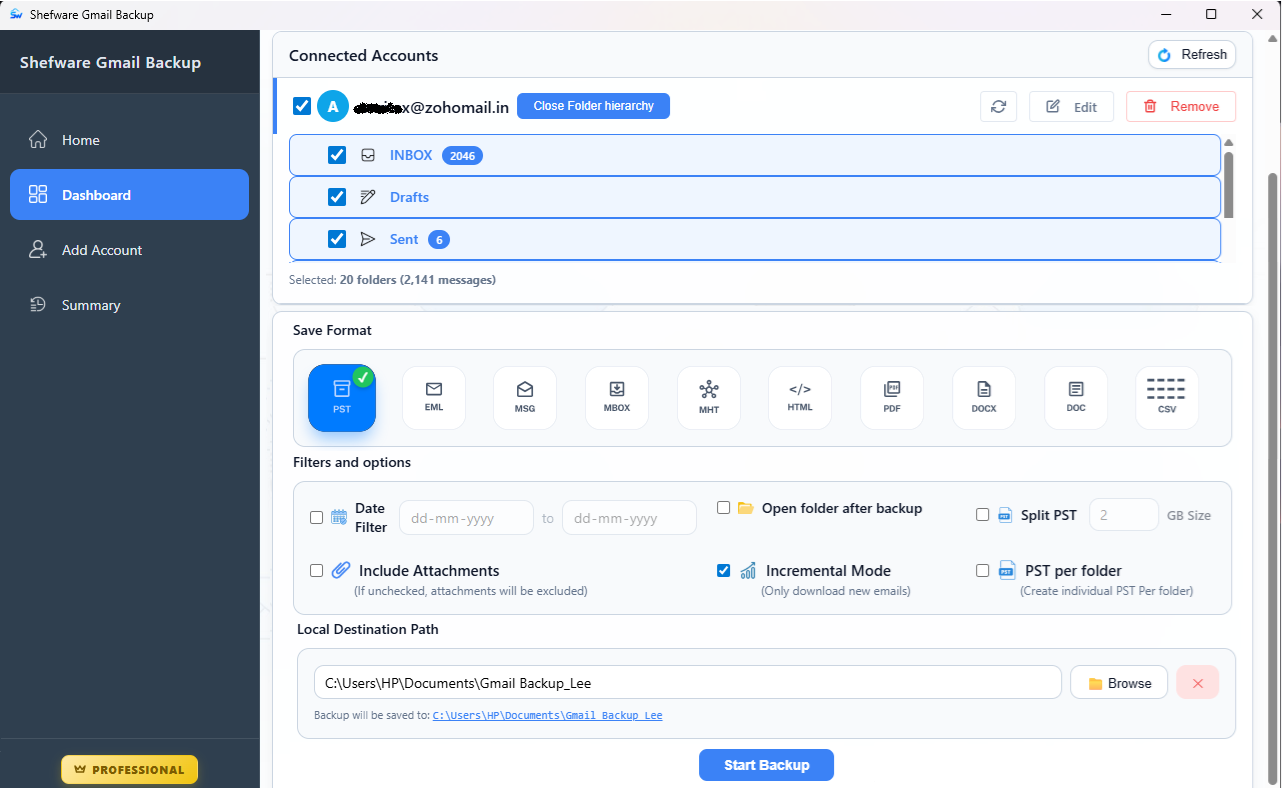Toggle the zohomail account checkbox

(x=301, y=106)
